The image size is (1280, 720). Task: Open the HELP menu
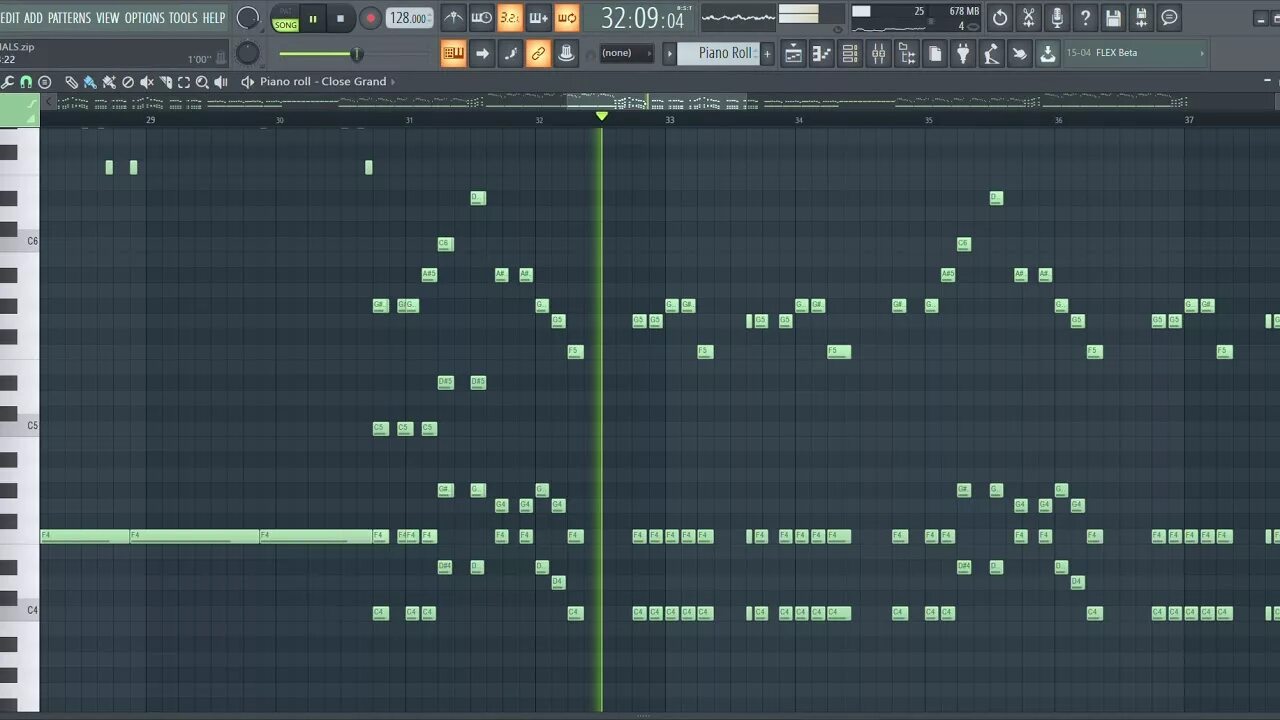point(214,18)
